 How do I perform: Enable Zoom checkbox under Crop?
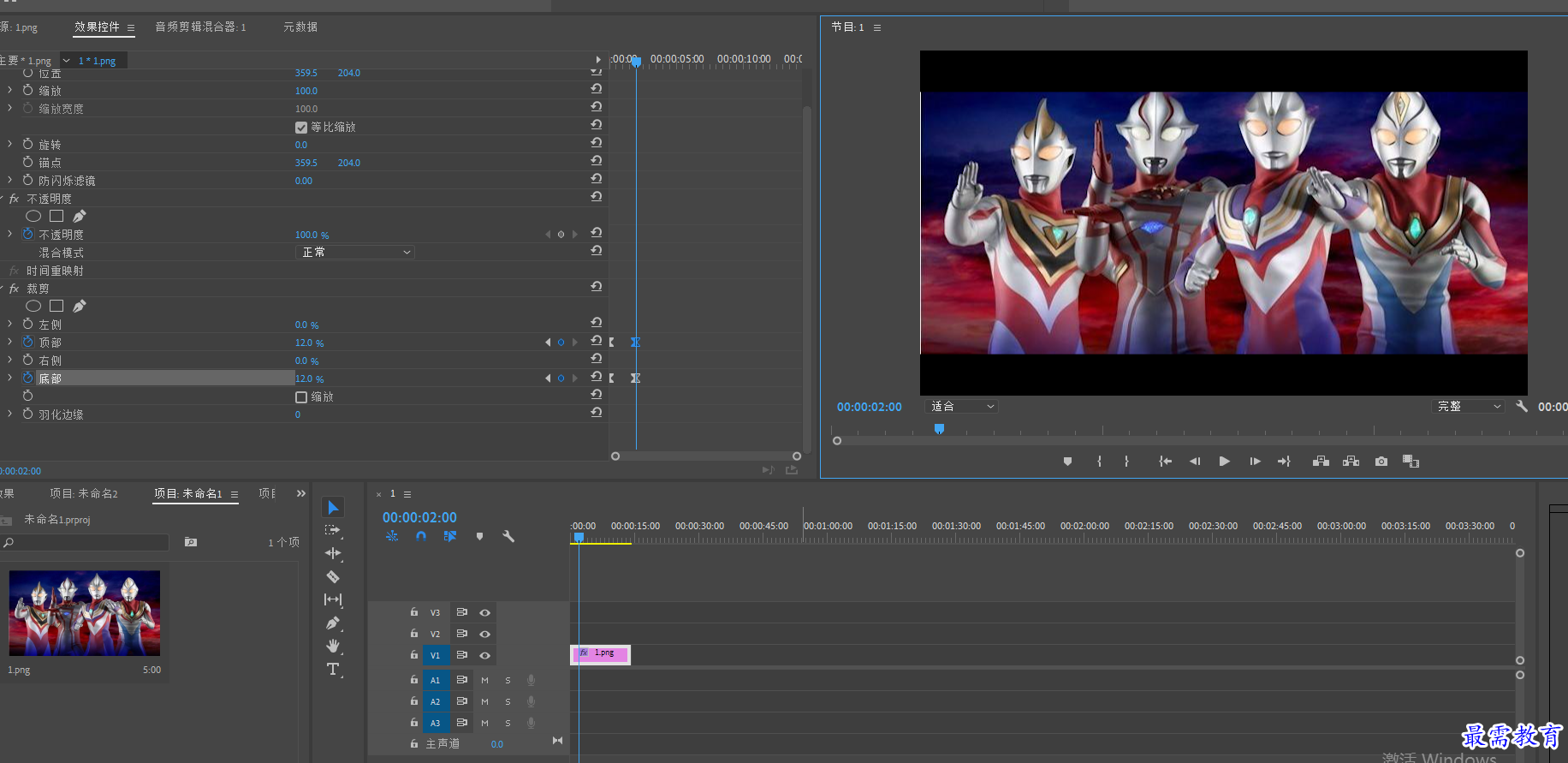coord(301,396)
